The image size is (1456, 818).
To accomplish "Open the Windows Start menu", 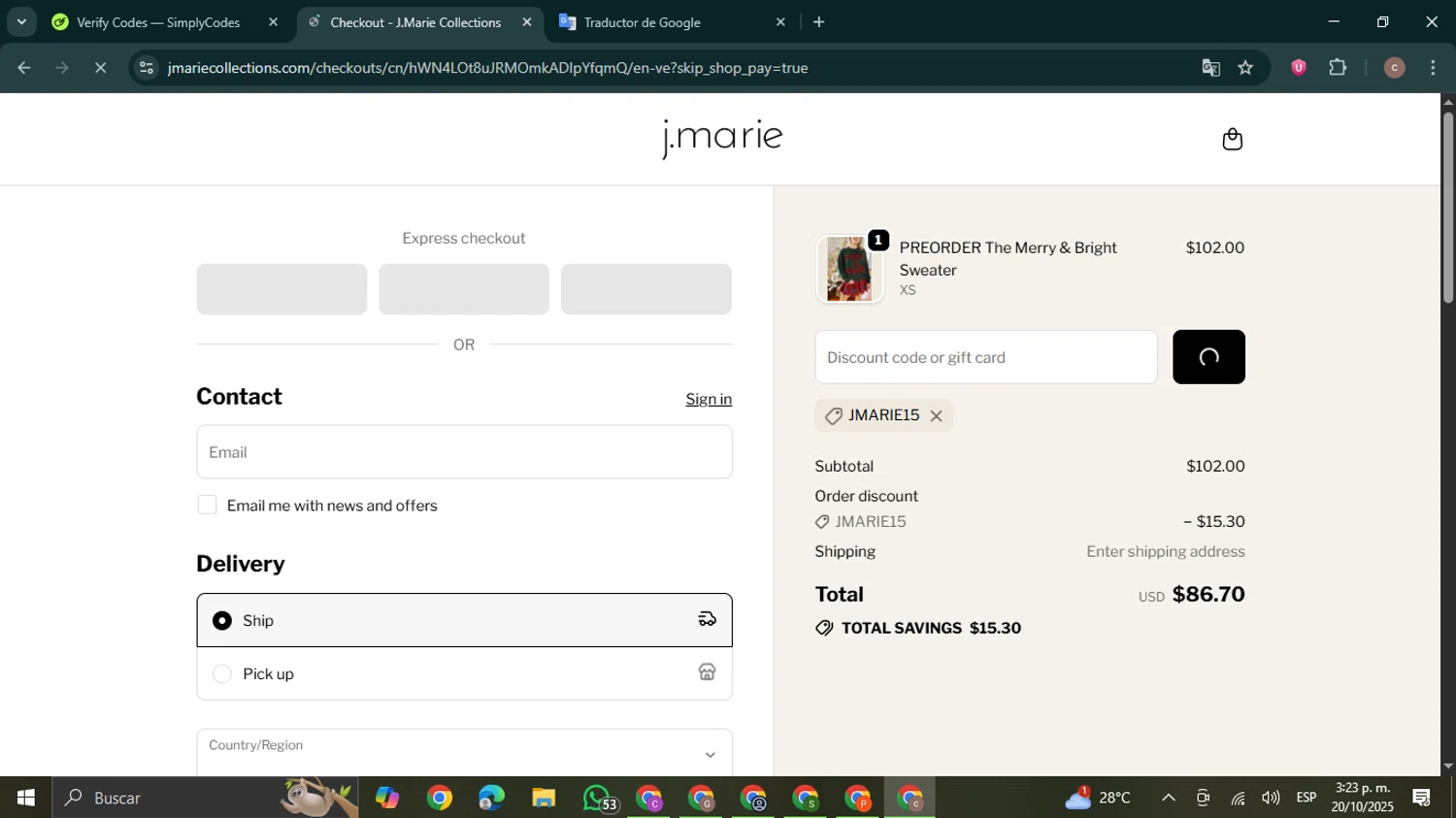I will click(x=25, y=798).
